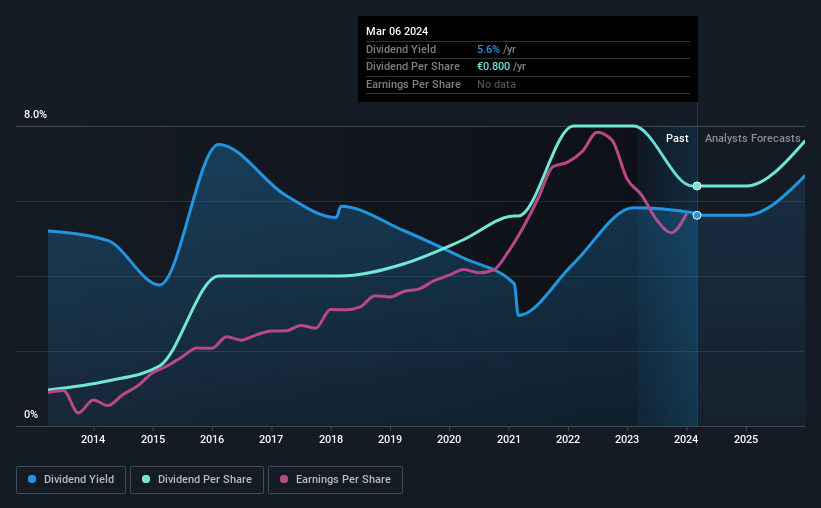The width and height of the screenshot is (821, 508).
Task: Click the 2019 x-axis label
Action: tap(390, 439)
